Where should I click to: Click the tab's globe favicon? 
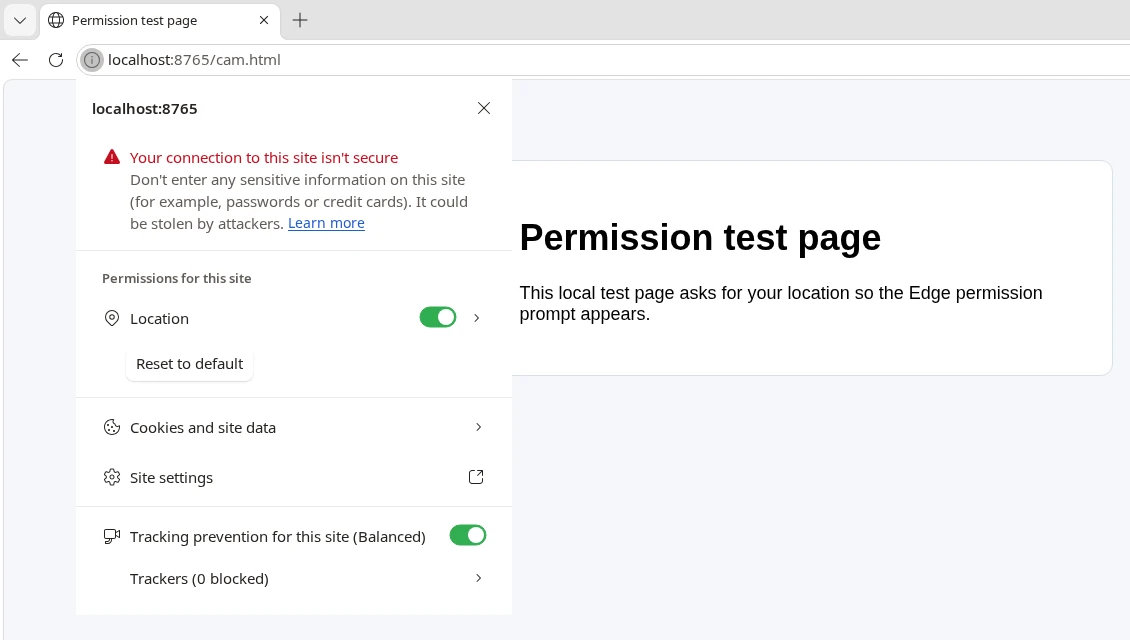(x=56, y=20)
